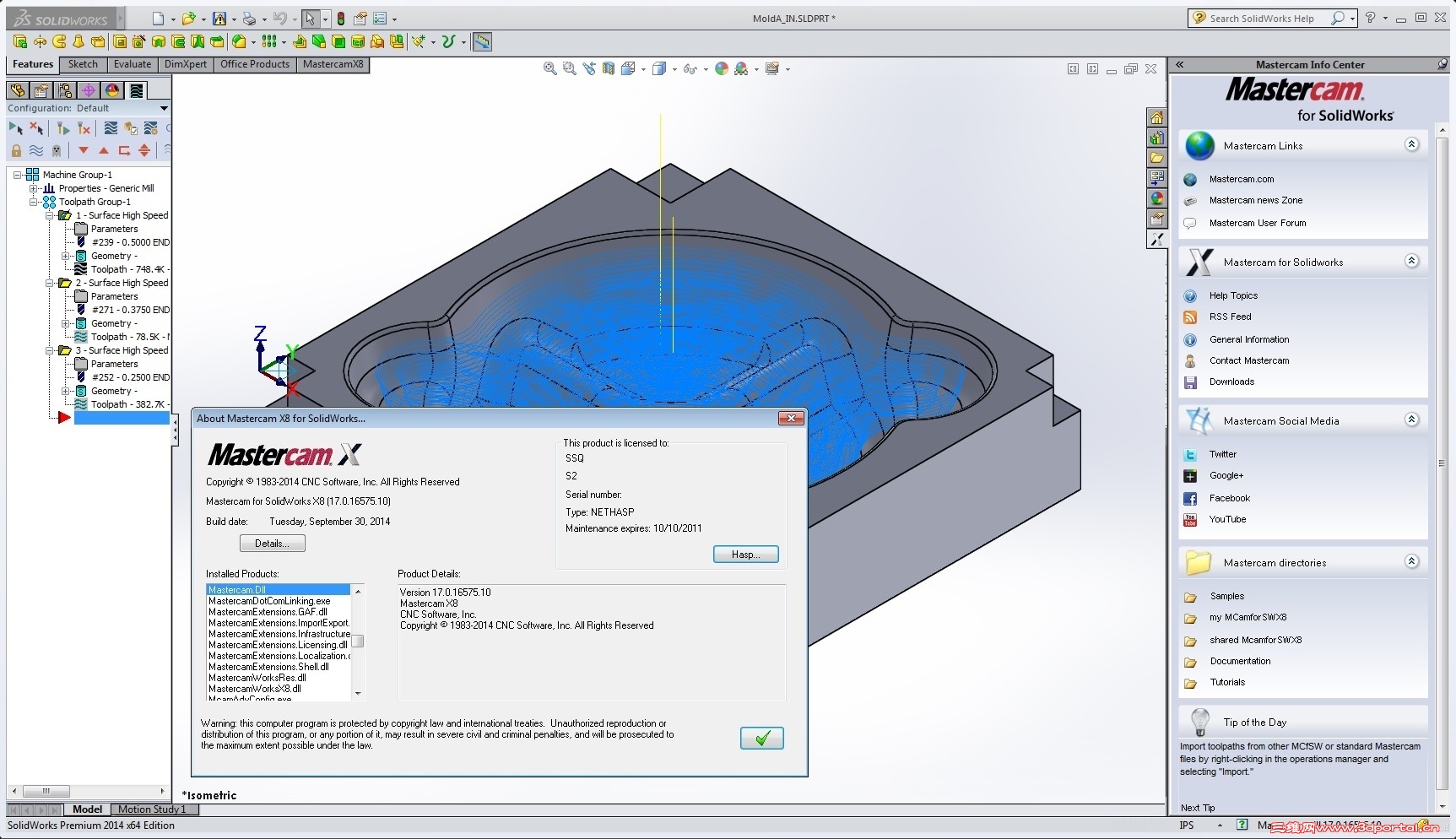The height and width of the screenshot is (839, 1456).
Task: Click the backplot toolpath waves icon
Action: [111, 128]
